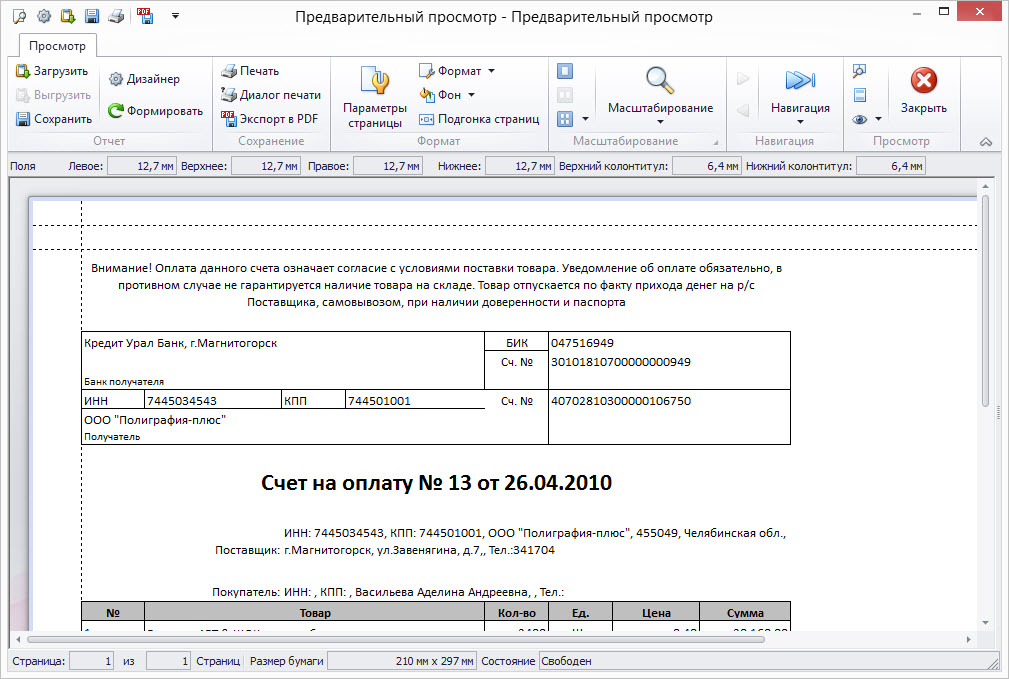Screen dimensions: 1009x679
Task: Open the Навигация dropdown button
Action: pyautogui.click(x=800, y=97)
